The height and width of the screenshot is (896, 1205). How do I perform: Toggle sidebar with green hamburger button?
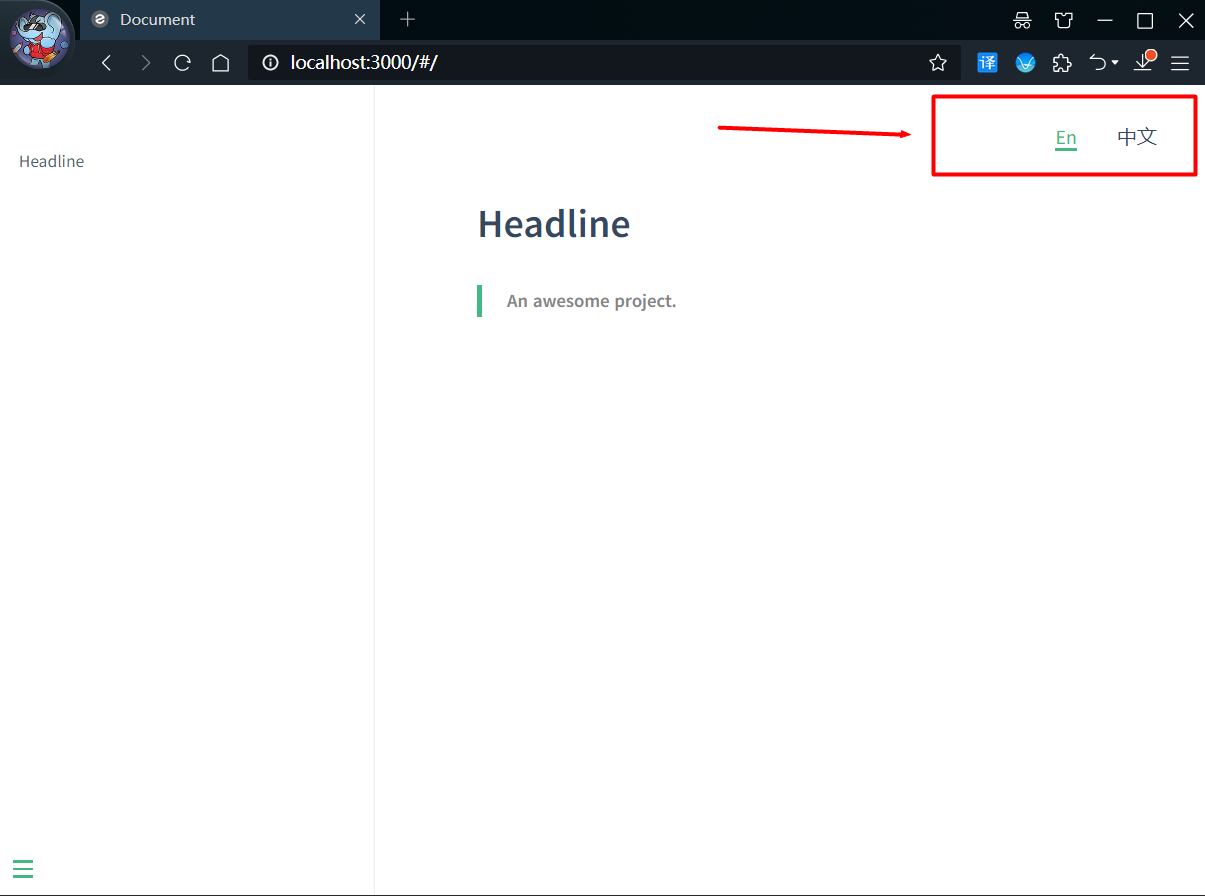tap(23, 869)
